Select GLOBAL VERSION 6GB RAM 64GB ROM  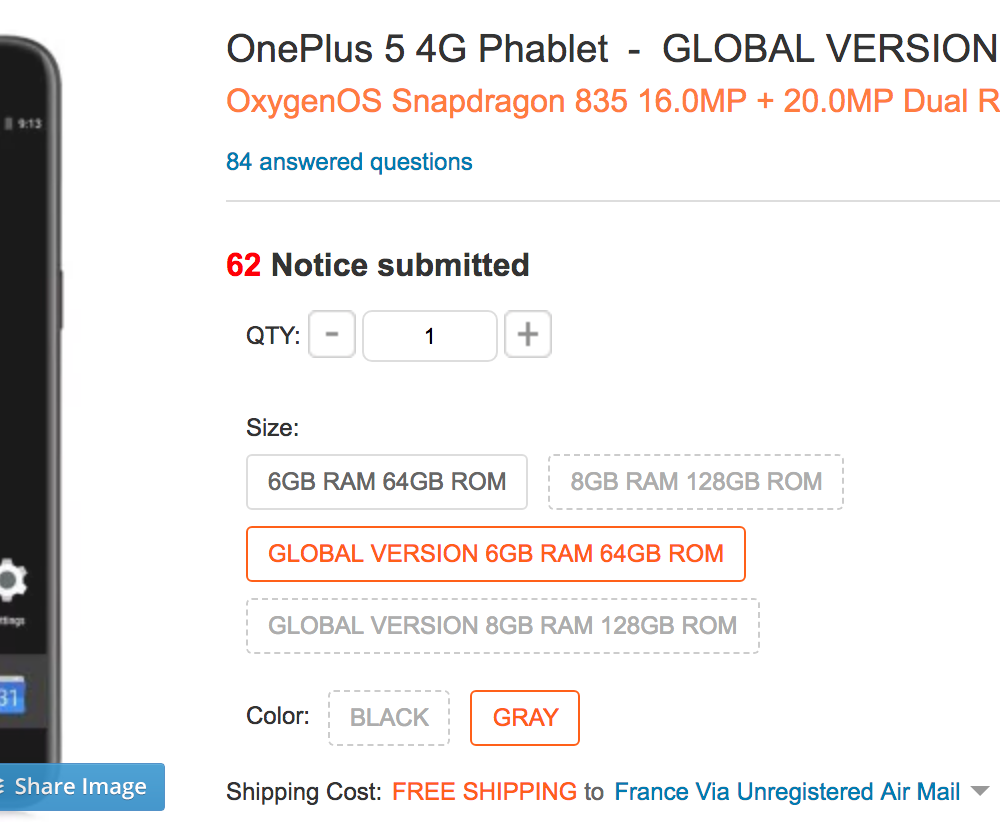[x=496, y=554]
